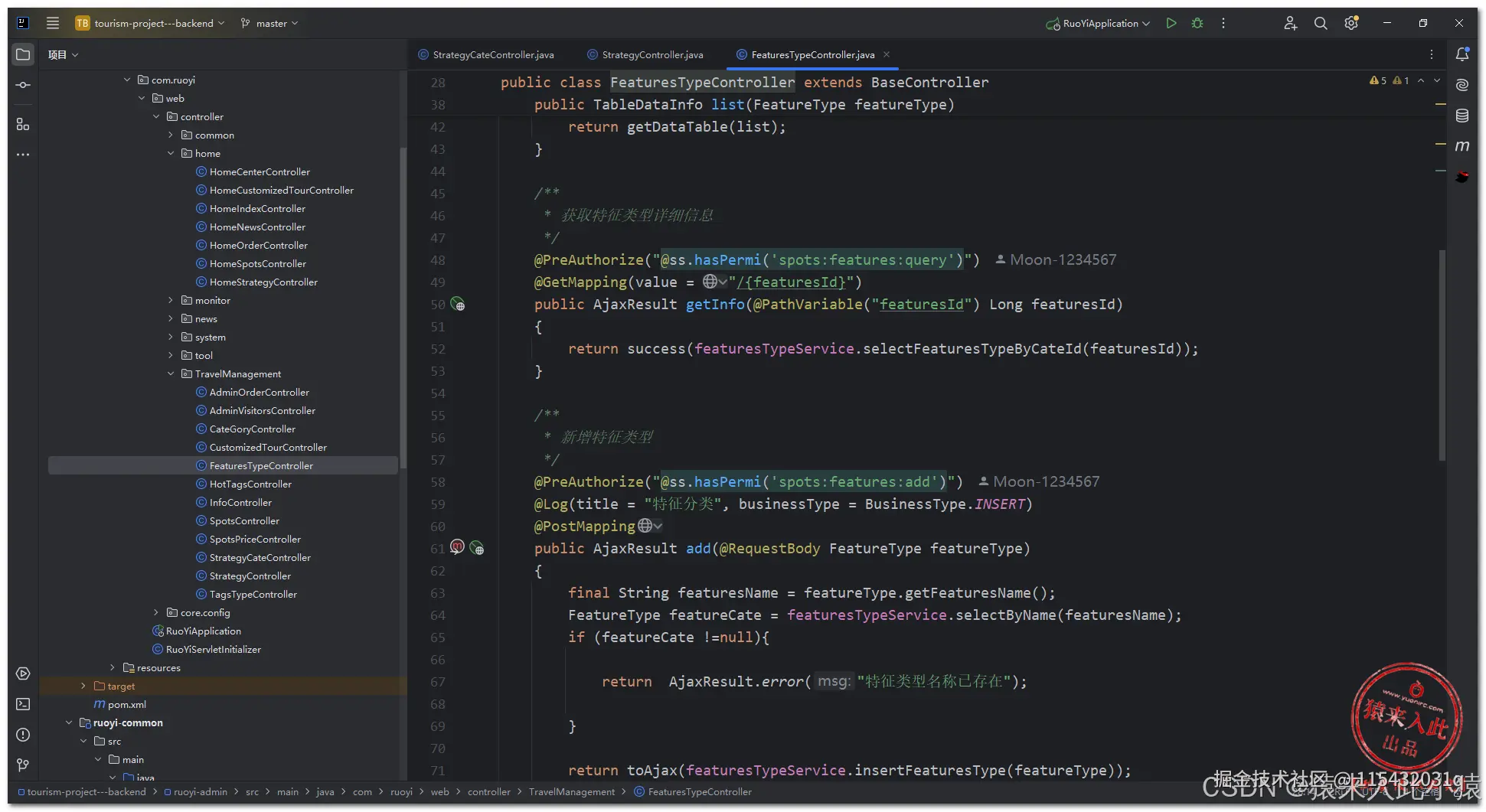Expand the common folder
The image size is (1486, 812).
click(171, 135)
